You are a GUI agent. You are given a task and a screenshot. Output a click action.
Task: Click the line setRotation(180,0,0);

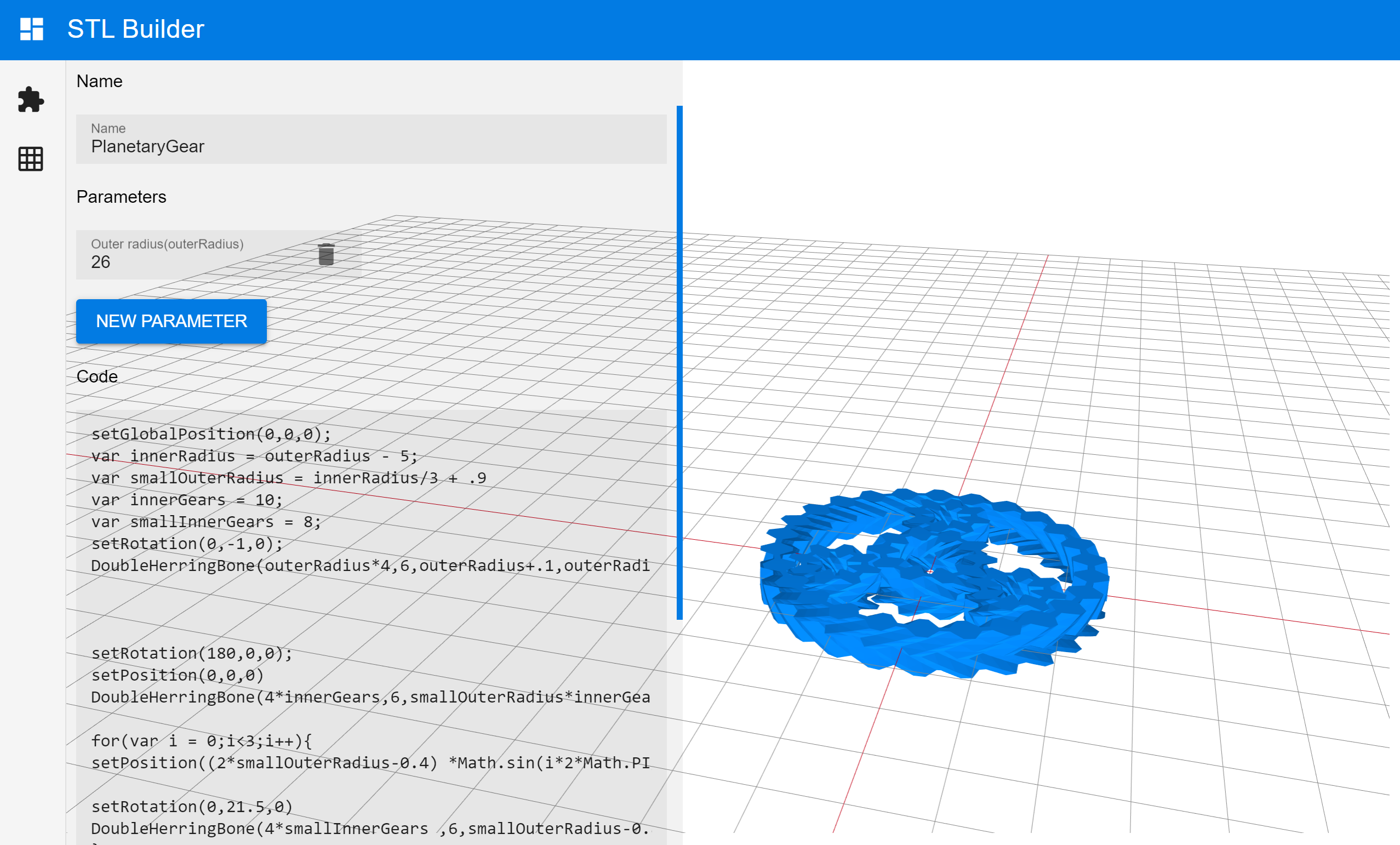tap(191, 654)
